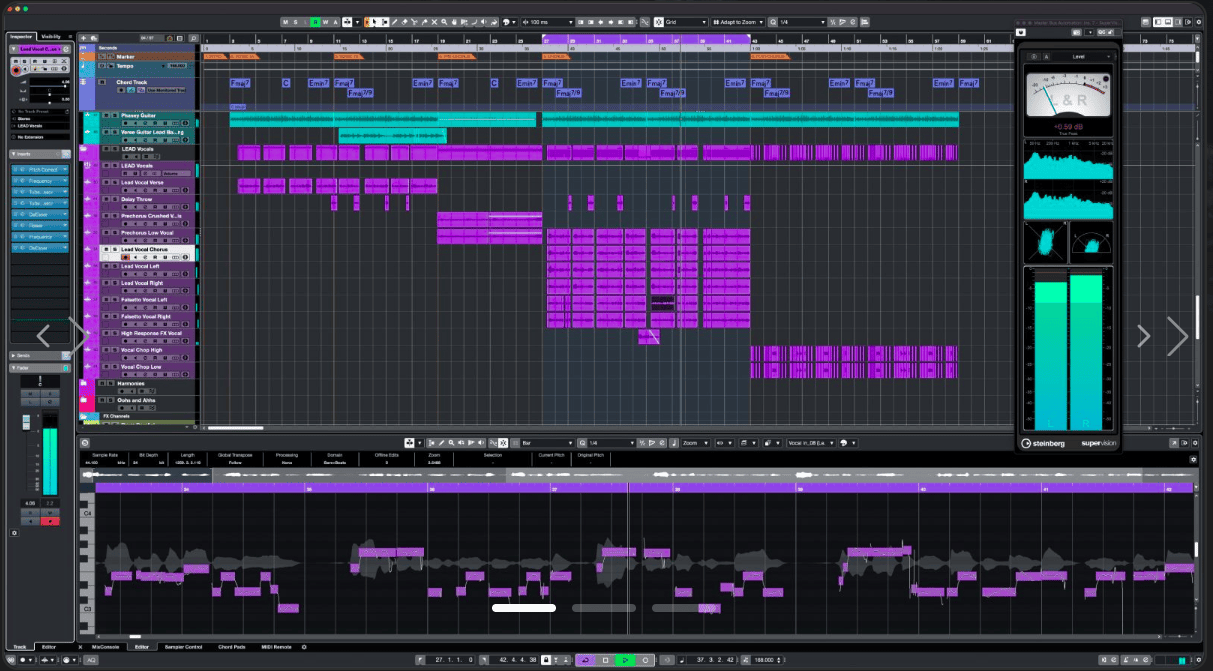Select the Range Selection tool
Screen dimensions: 1213x671
(x=384, y=21)
